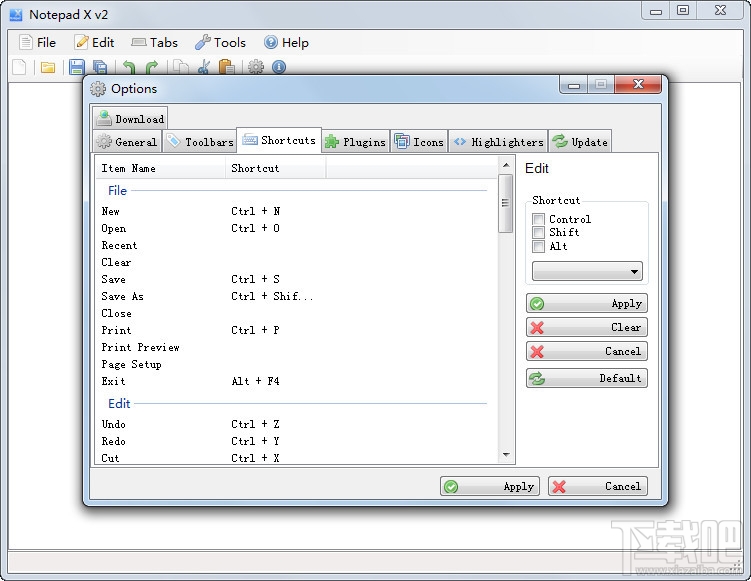Click the shortcut list scrollbar thumb
The image size is (751, 581).
(x=506, y=203)
